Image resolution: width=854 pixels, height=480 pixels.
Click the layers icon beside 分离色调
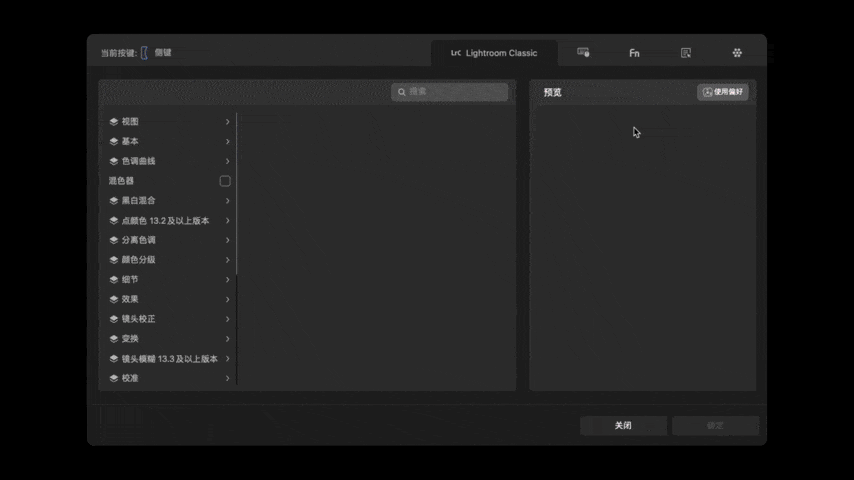(x=114, y=240)
